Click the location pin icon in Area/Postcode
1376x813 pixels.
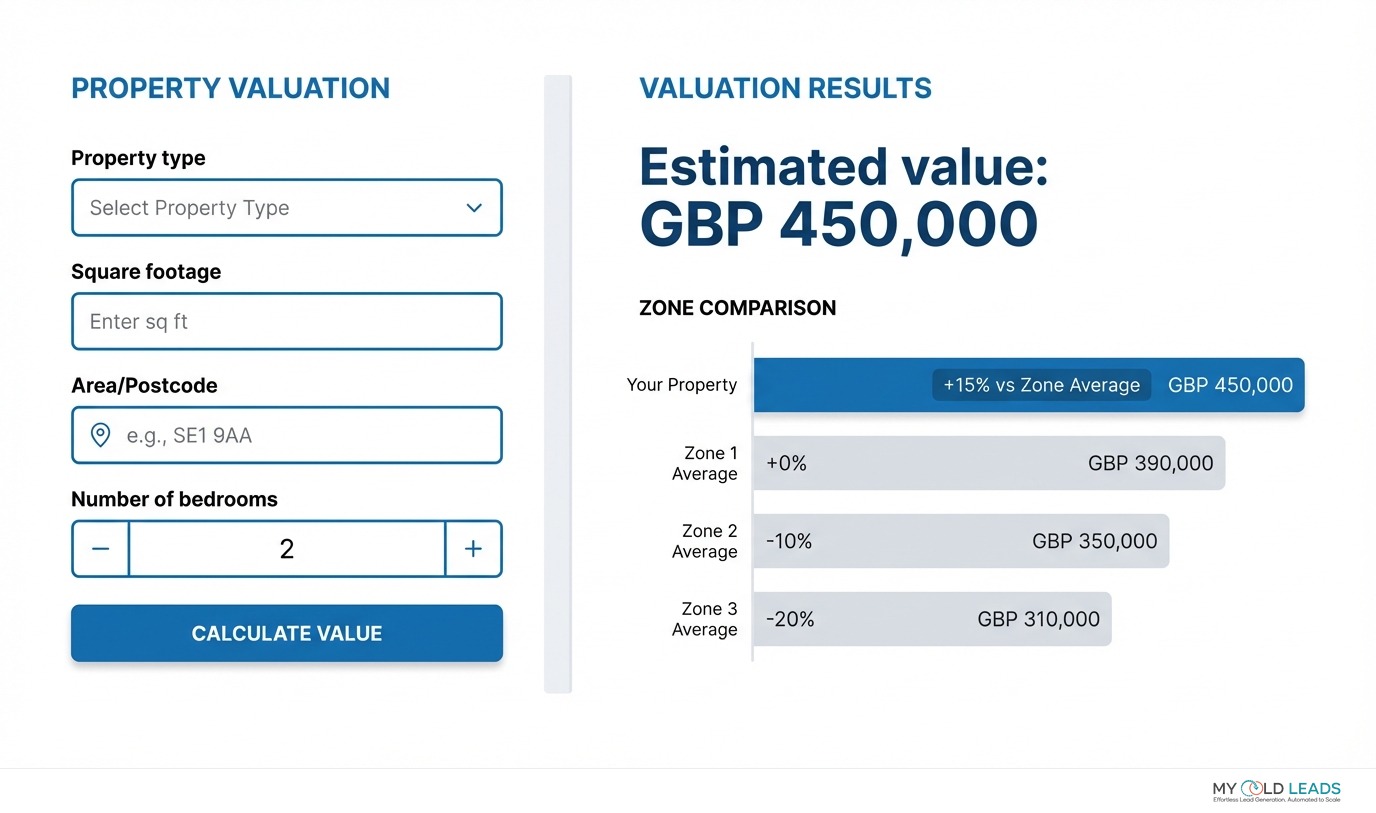coord(100,435)
